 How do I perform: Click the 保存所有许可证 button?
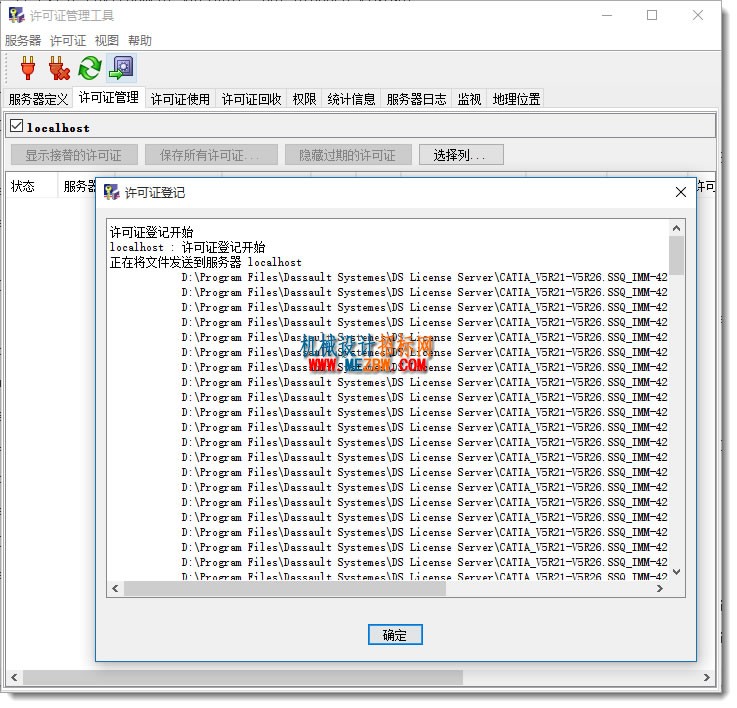coord(211,156)
